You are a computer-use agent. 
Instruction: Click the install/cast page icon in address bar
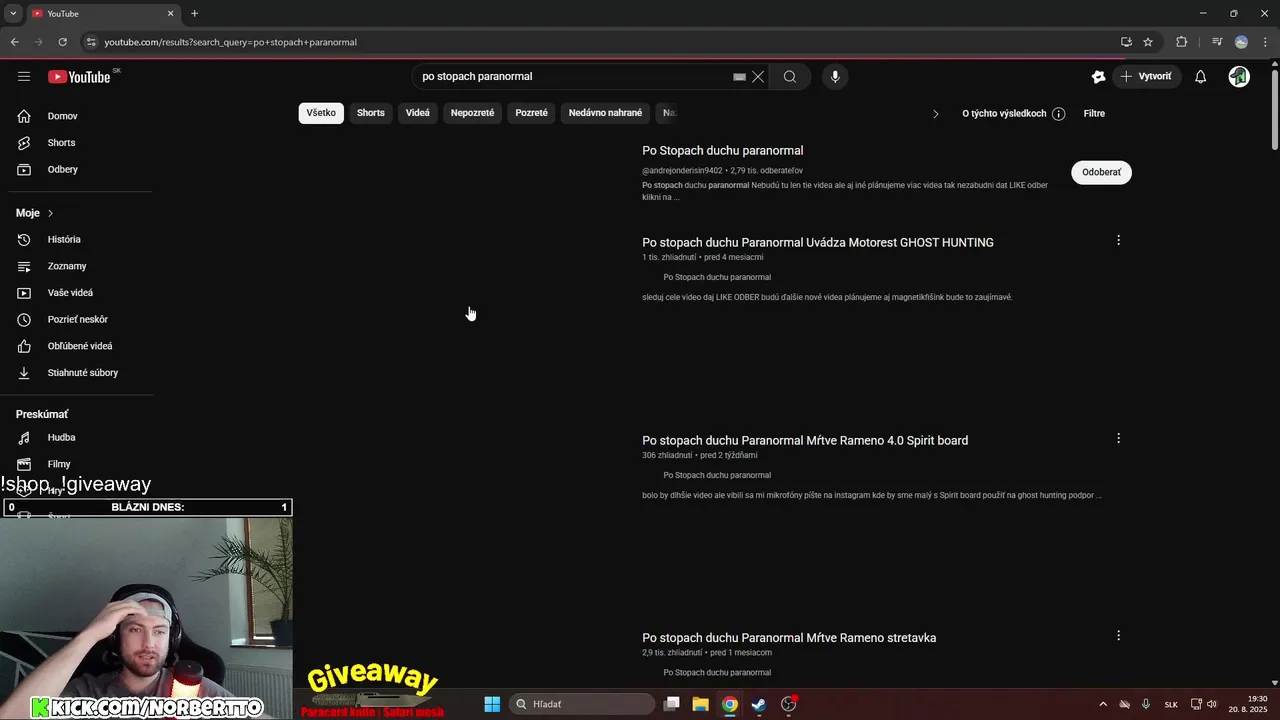(1126, 42)
